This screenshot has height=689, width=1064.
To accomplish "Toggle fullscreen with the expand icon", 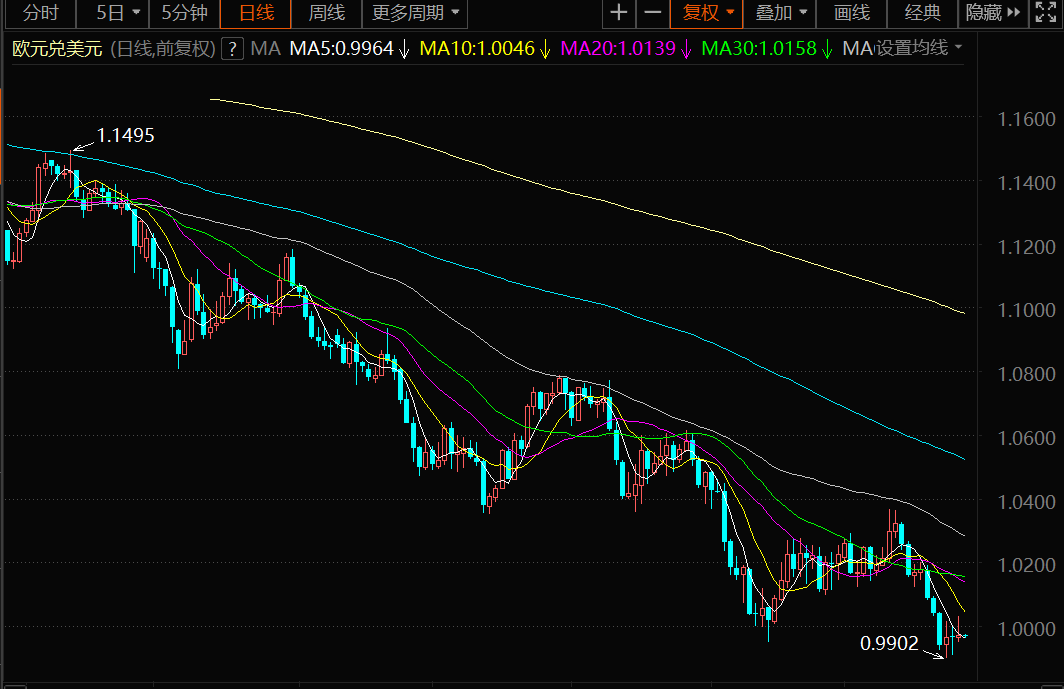I will (x=1046, y=13).
